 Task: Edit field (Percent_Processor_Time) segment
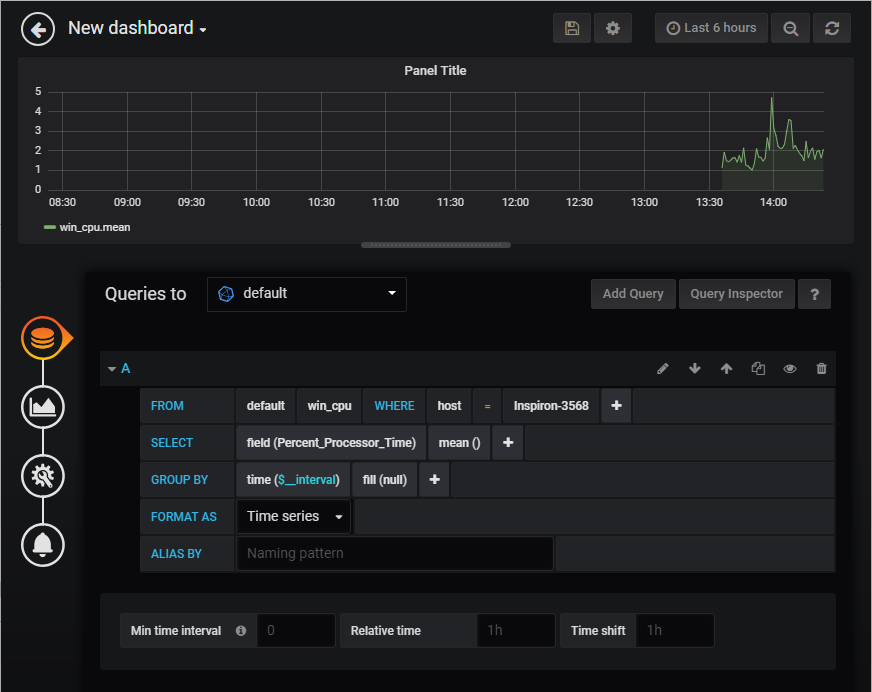point(331,443)
